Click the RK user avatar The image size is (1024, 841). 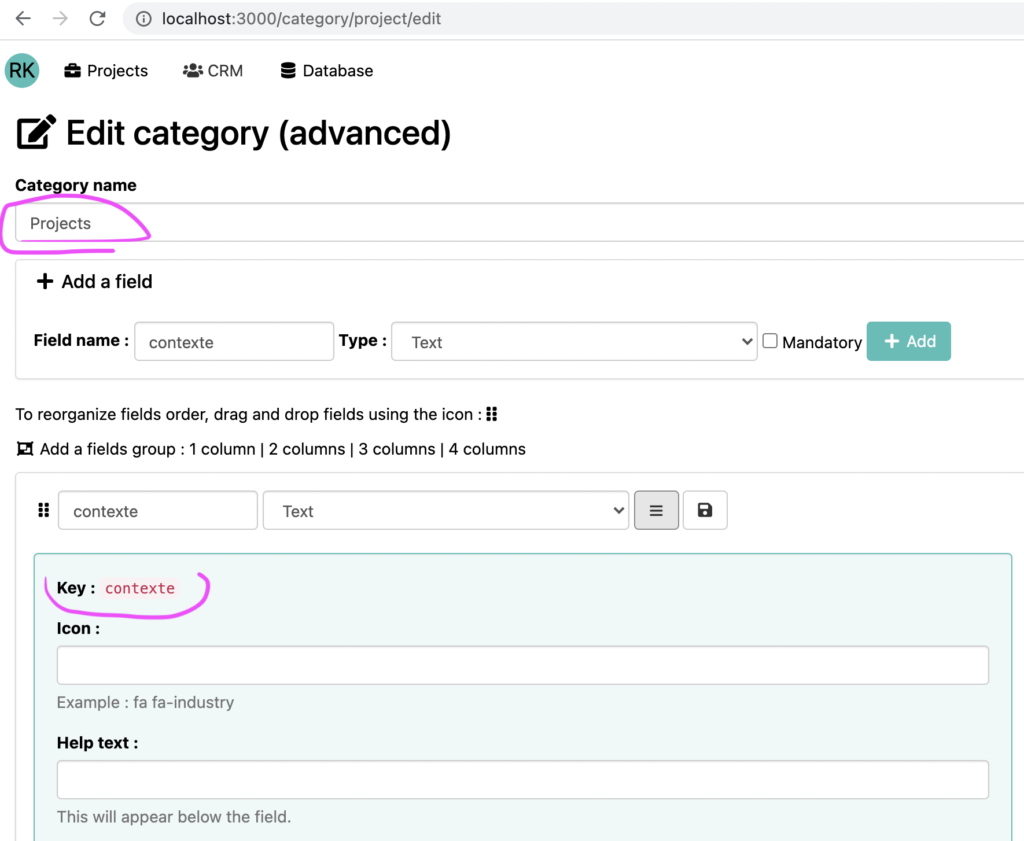[x=22, y=70]
